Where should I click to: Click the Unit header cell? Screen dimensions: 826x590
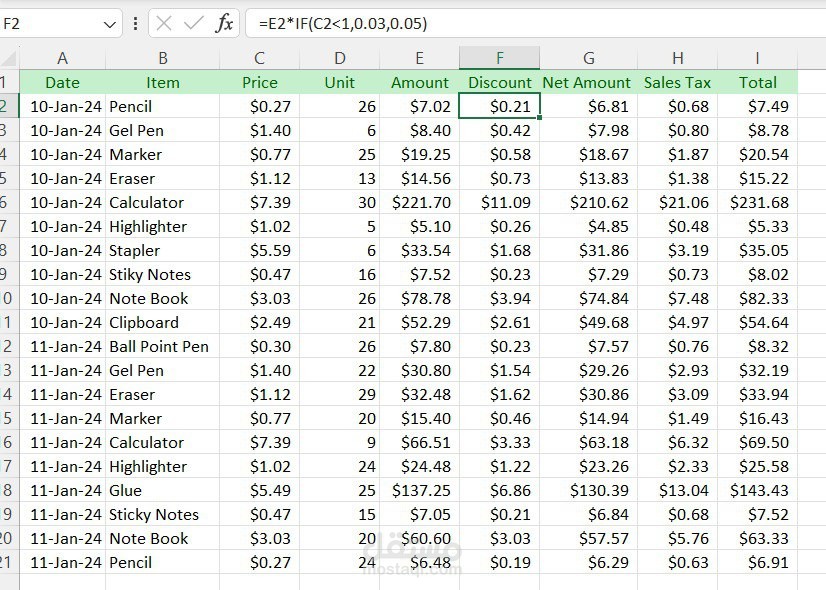[x=339, y=82]
